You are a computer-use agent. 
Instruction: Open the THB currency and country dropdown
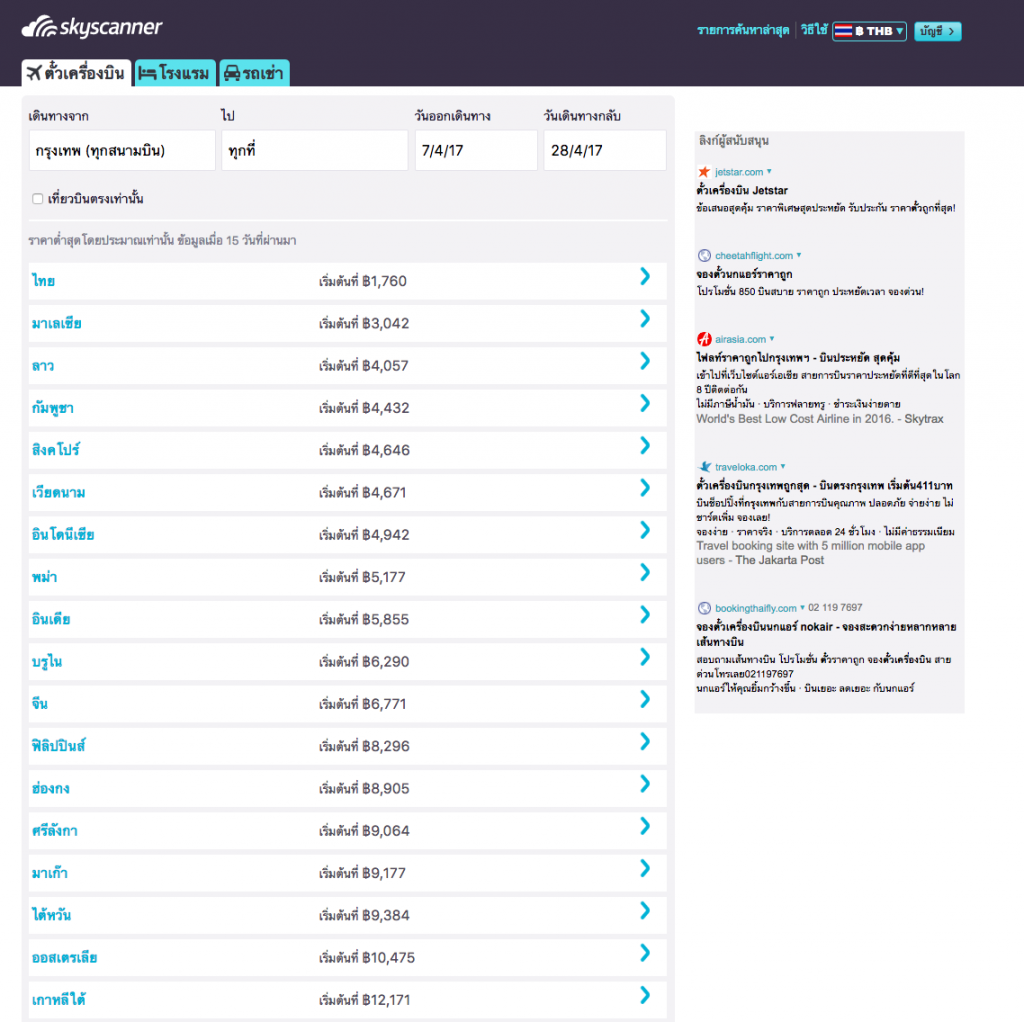point(869,31)
